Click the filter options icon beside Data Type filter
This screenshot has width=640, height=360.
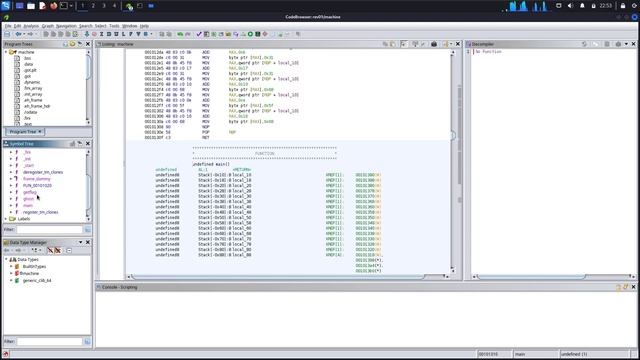[x=87, y=341]
